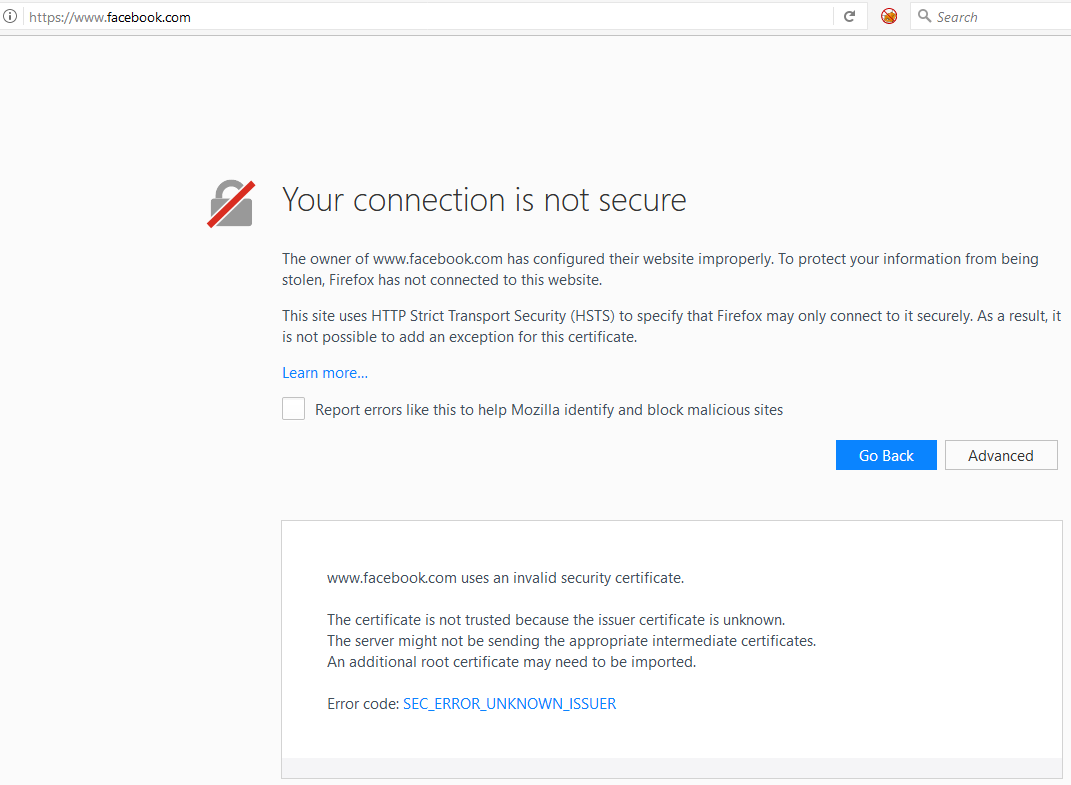This screenshot has width=1071, height=785.
Task: Click the 'issuer certificate is unknown' line
Action: point(556,620)
